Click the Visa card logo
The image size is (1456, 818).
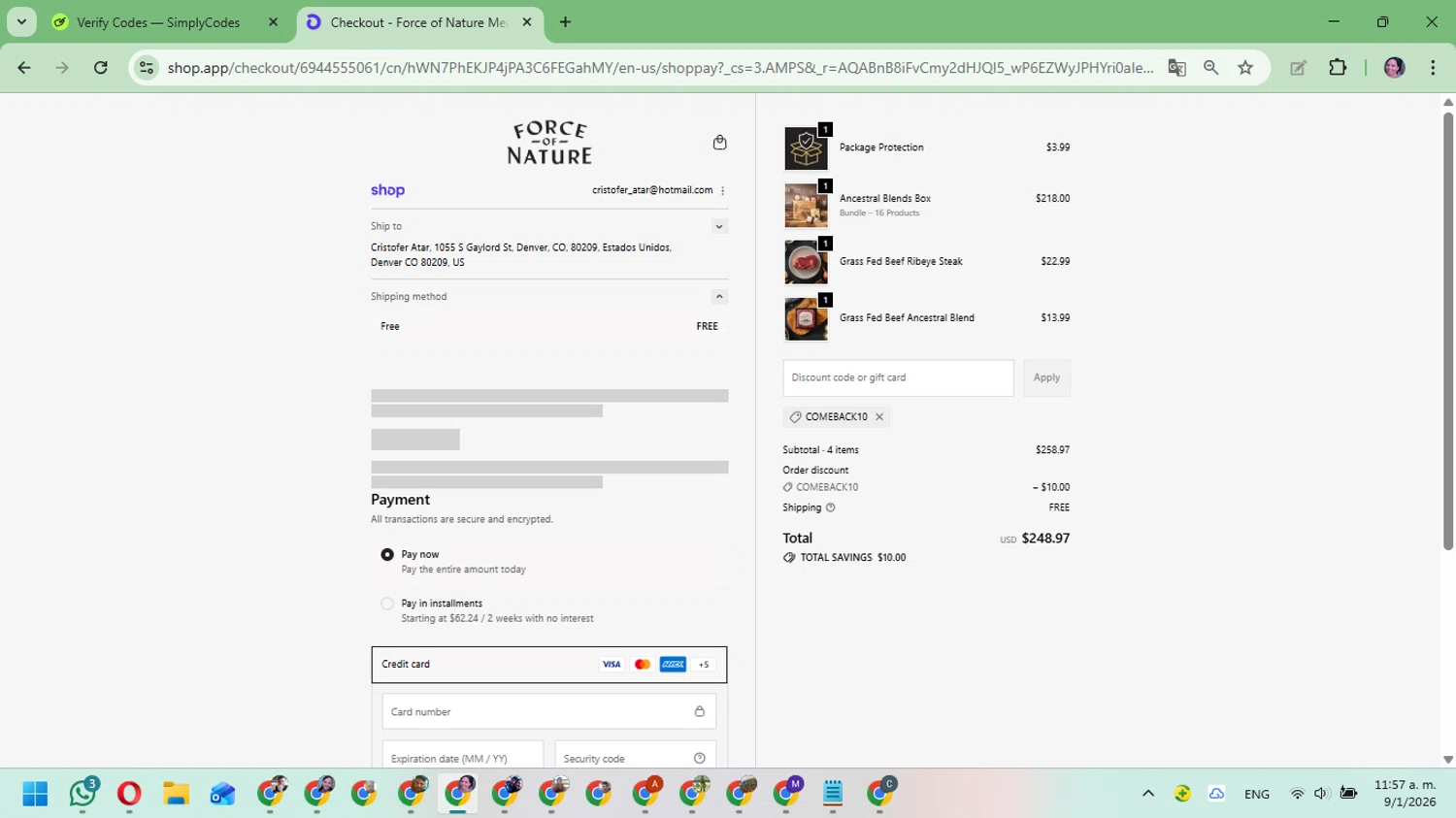(x=612, y=665)
